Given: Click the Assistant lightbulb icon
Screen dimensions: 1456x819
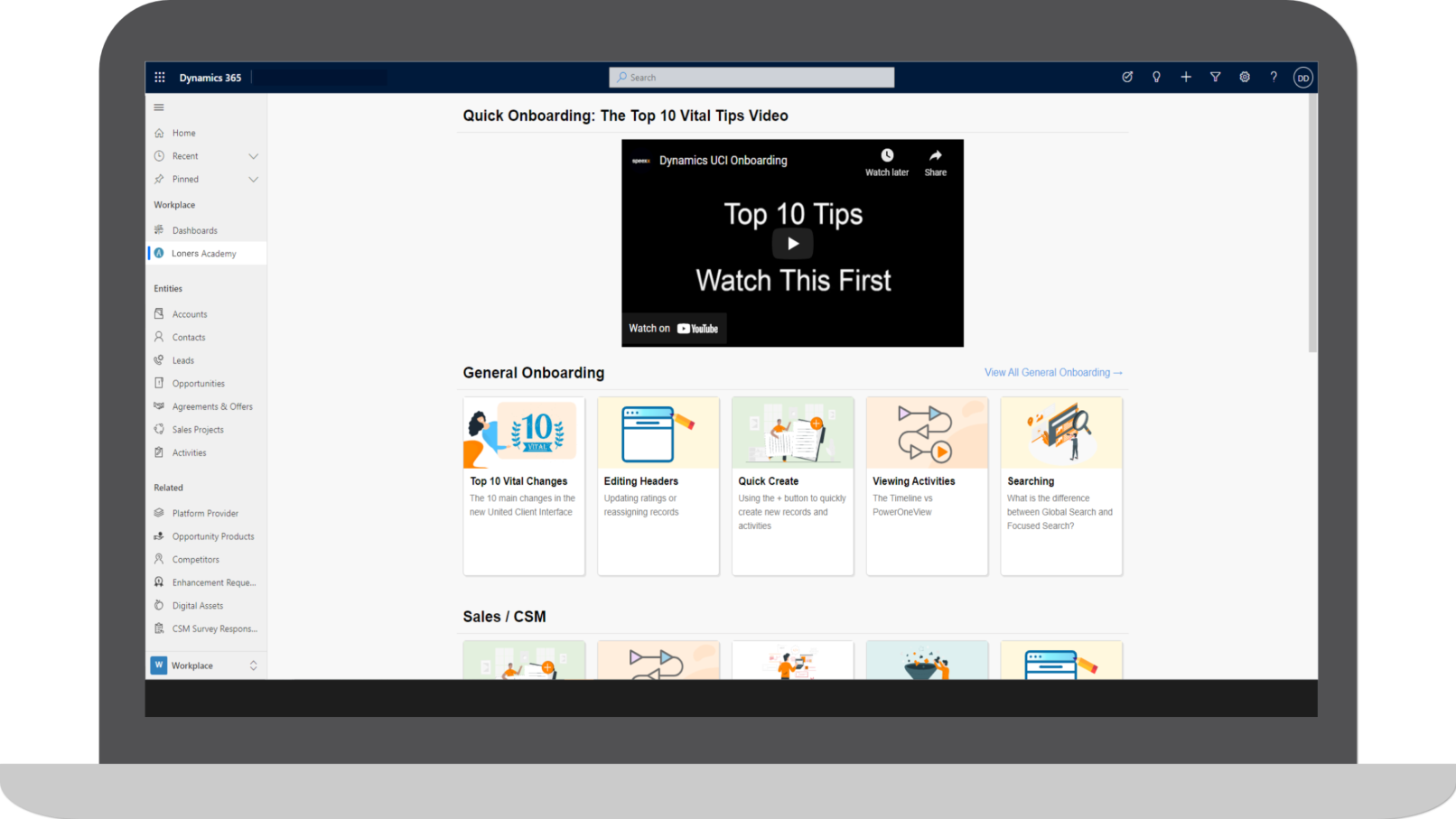Looking at the screenshot, I should (1156, 78).
